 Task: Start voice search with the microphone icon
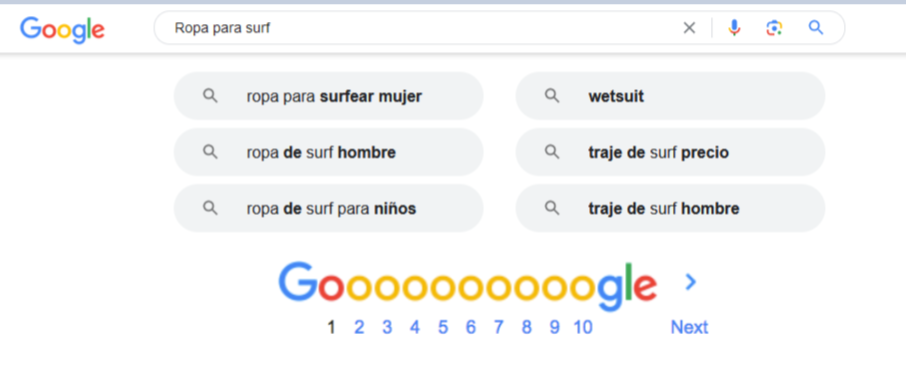734,28
